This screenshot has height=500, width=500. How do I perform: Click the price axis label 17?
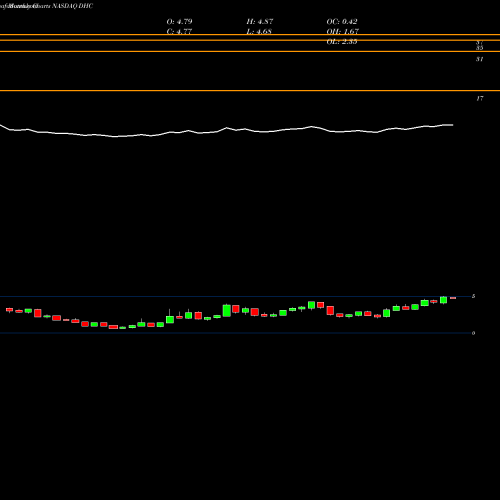click(x=479, y=98)
